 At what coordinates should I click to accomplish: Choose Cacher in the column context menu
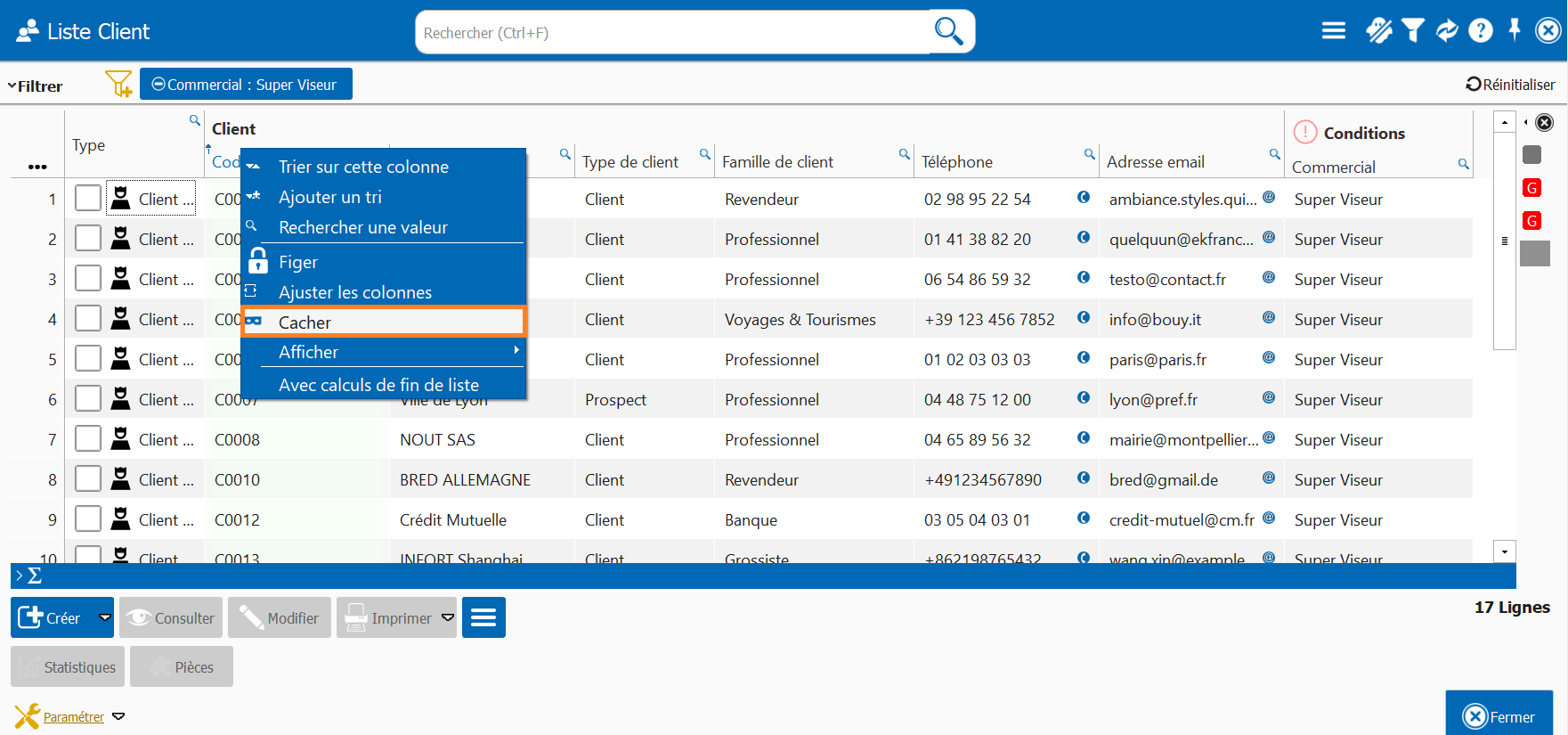click(x=384, y=322)
